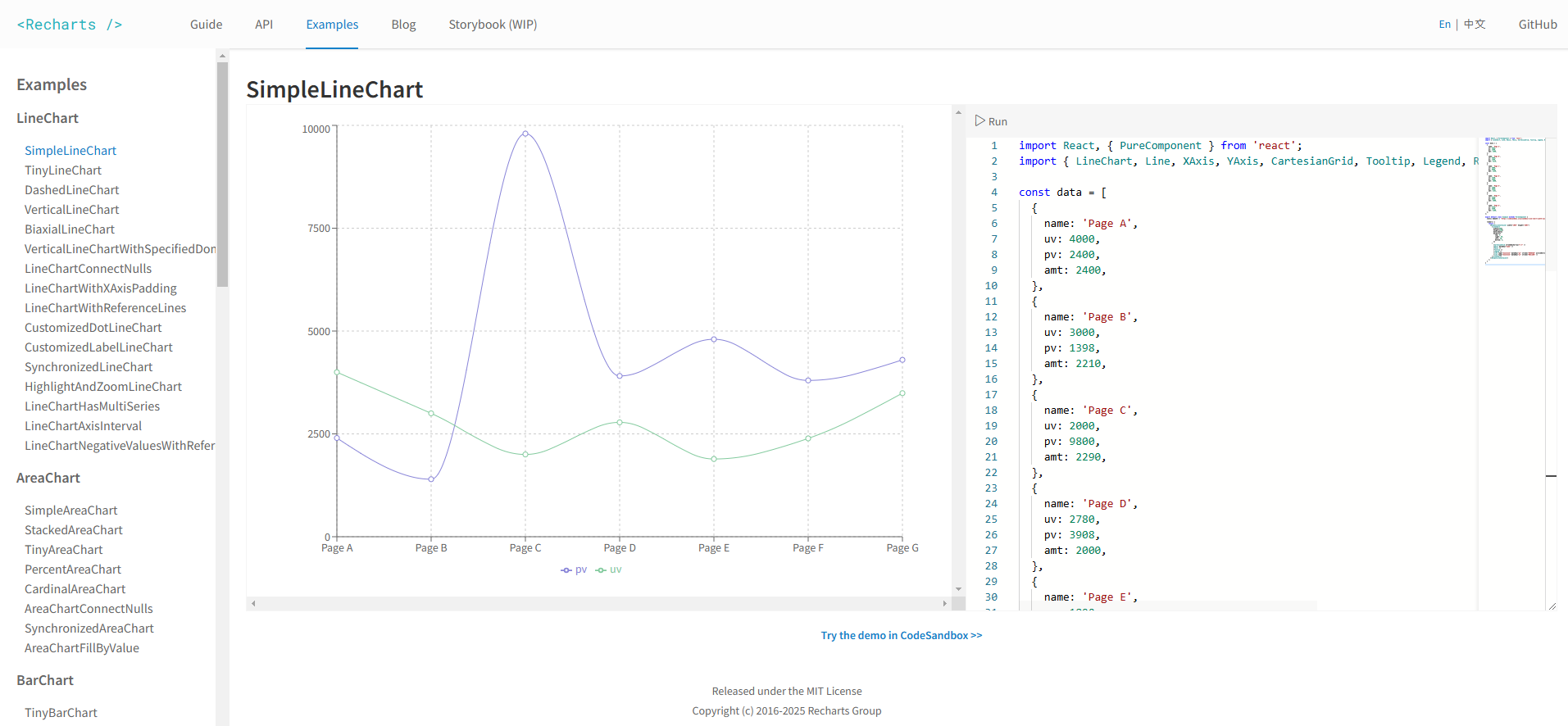Open TinyAreaChart example

[x=64, y=550]
